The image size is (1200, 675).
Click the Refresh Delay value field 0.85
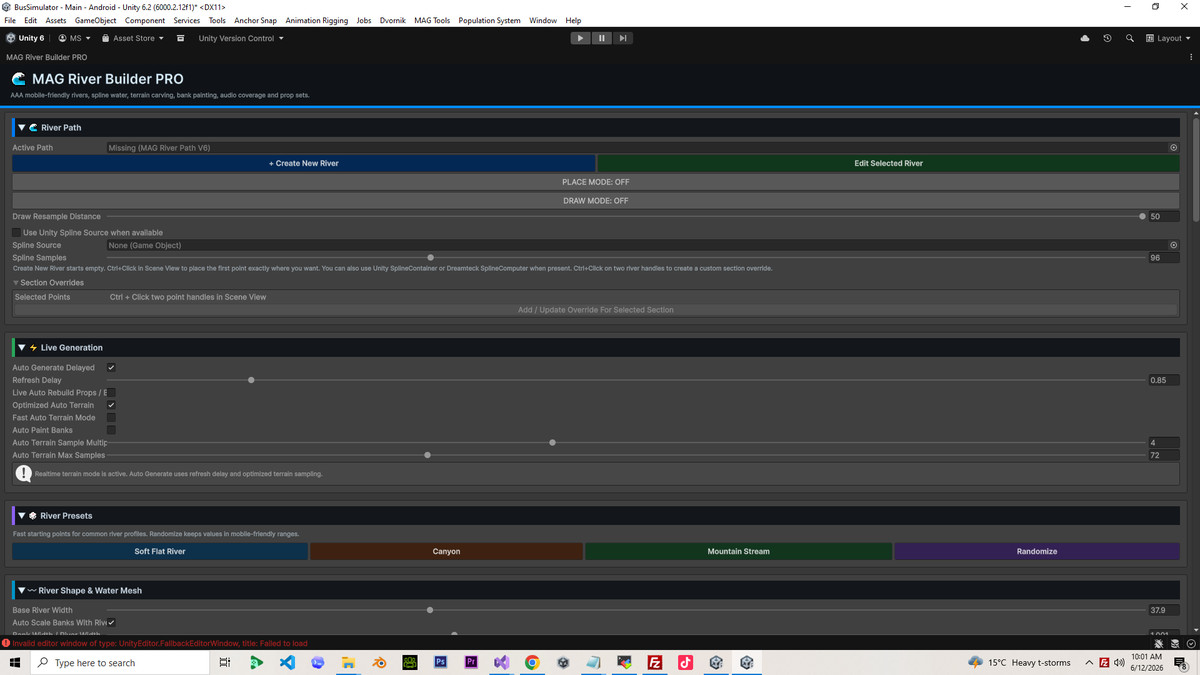[x=1164, y=380]
